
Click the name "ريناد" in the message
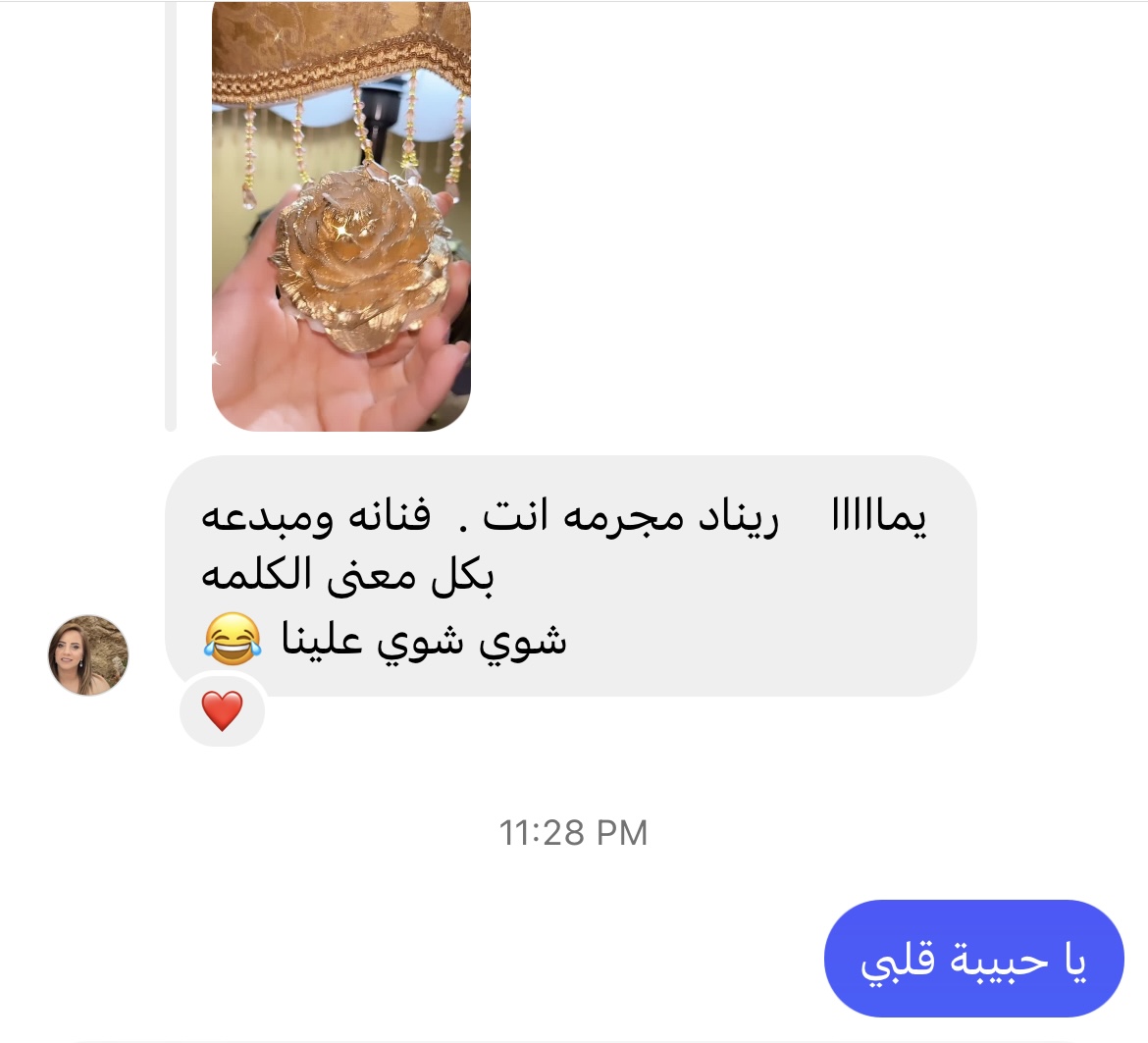(738, 517)
